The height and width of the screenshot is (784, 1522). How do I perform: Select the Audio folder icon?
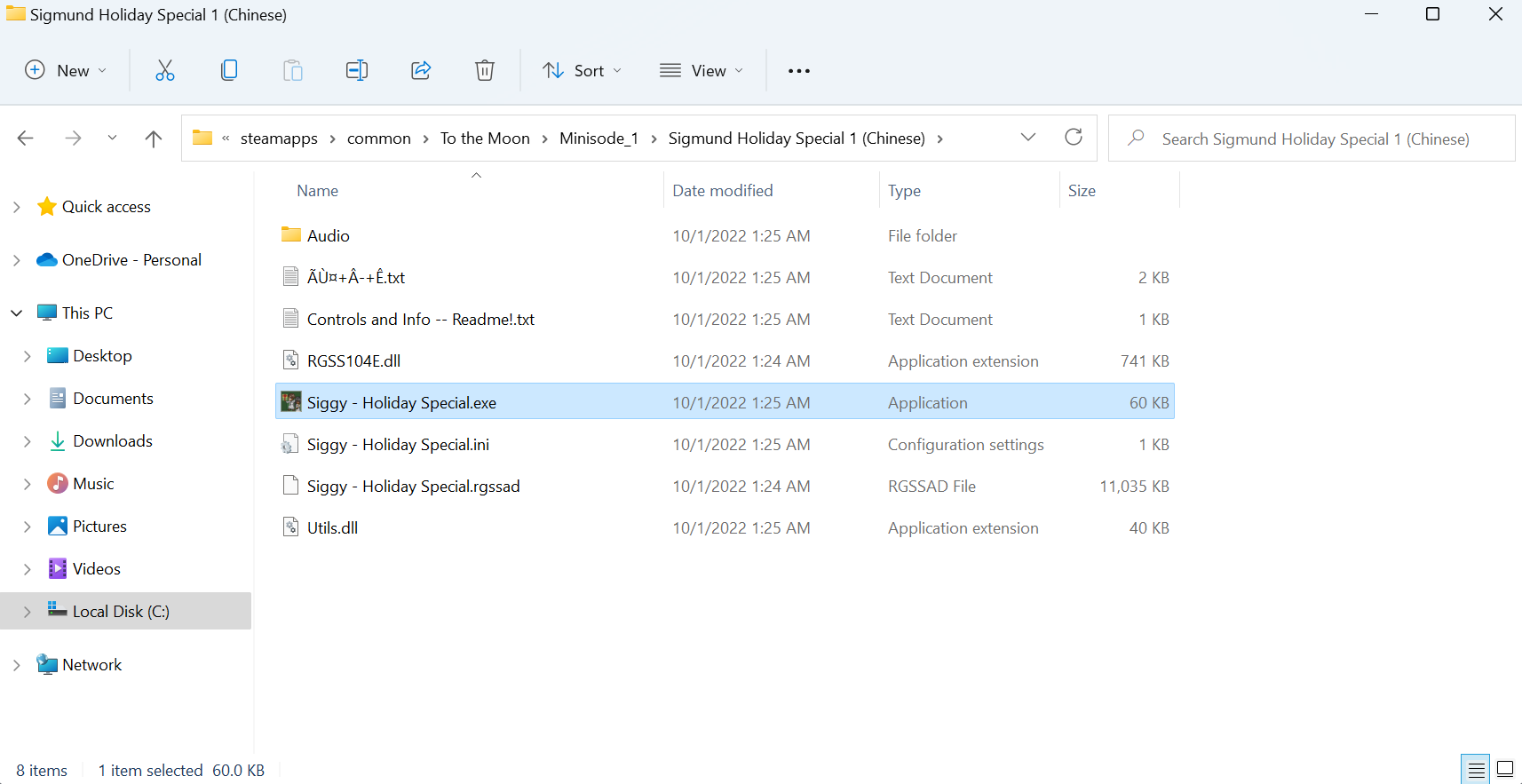coord(291,234)
